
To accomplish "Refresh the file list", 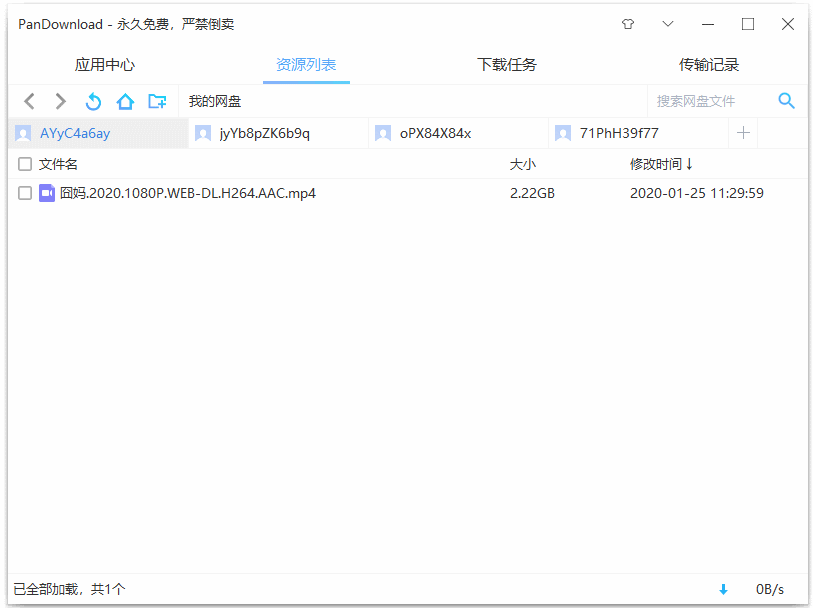I will coord(93,101).
